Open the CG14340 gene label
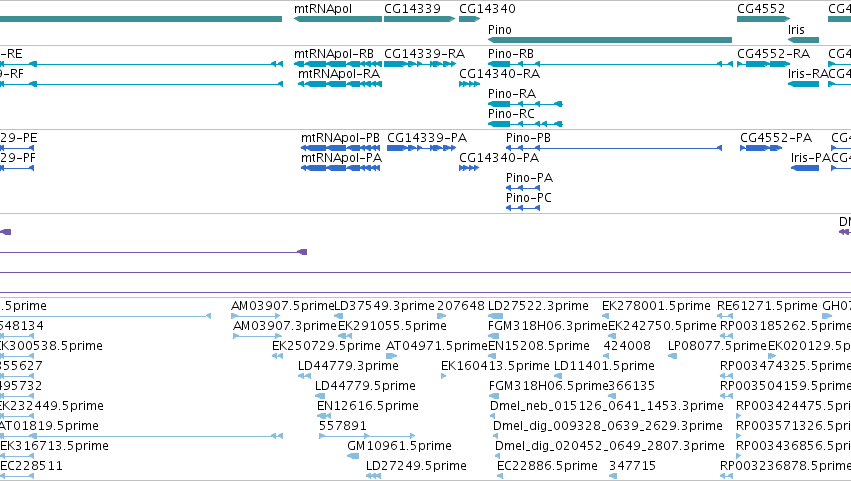Image resolution: width=851 pixels, height=481 pixels. (x=487, y=9)
